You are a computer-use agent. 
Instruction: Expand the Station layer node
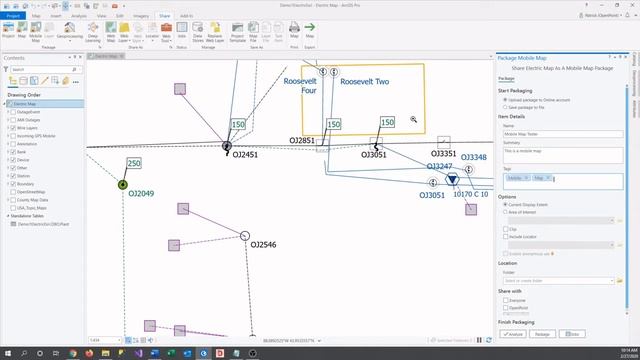8,176
